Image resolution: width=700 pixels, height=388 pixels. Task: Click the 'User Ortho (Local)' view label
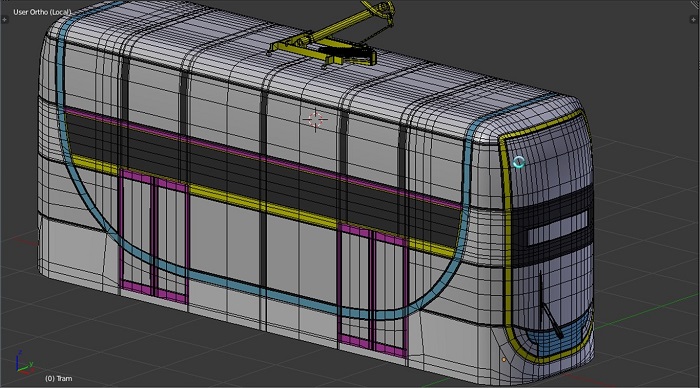tap(42, 12)
